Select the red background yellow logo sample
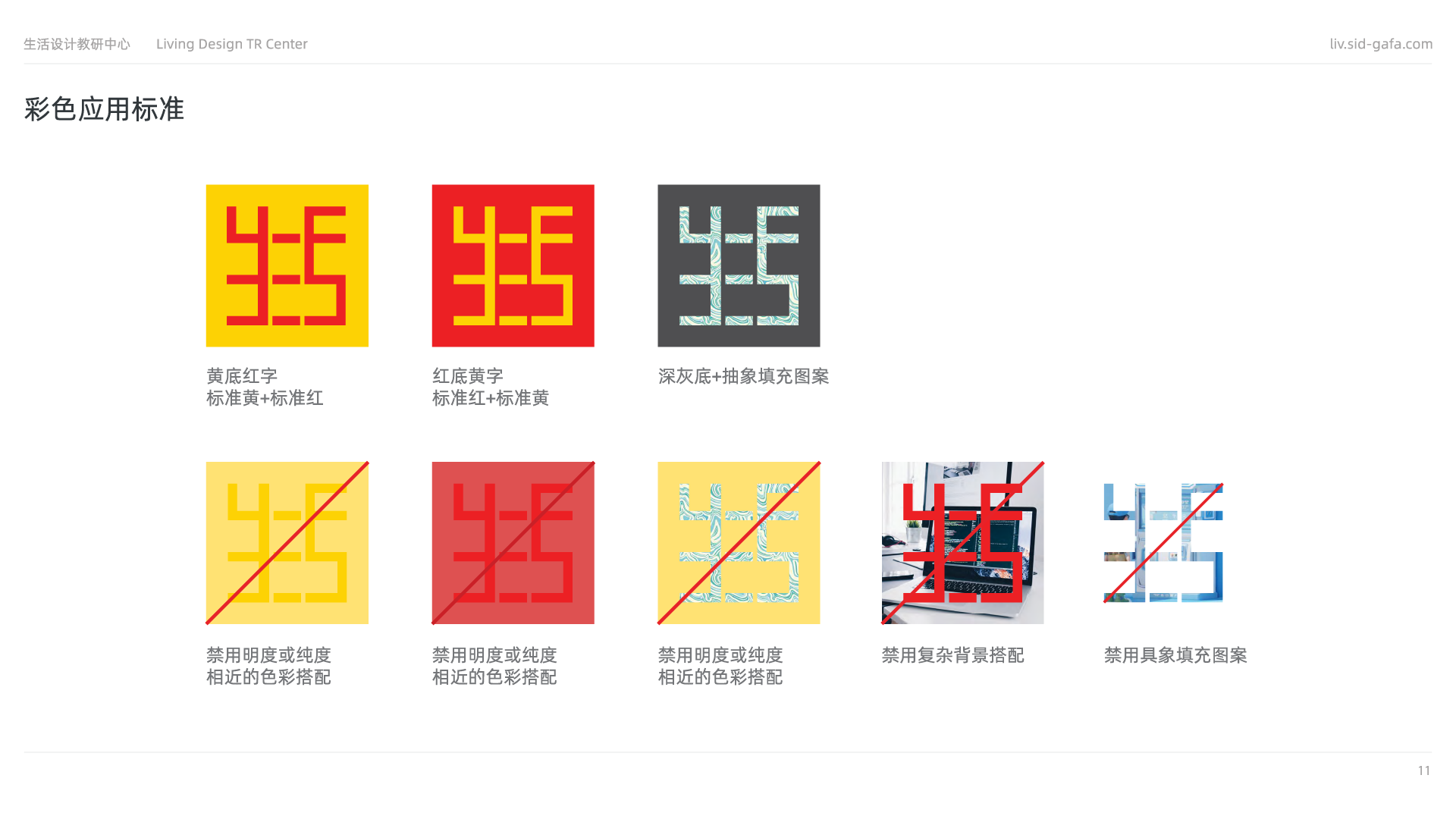 pyautogui.click(x=513, y=265)
